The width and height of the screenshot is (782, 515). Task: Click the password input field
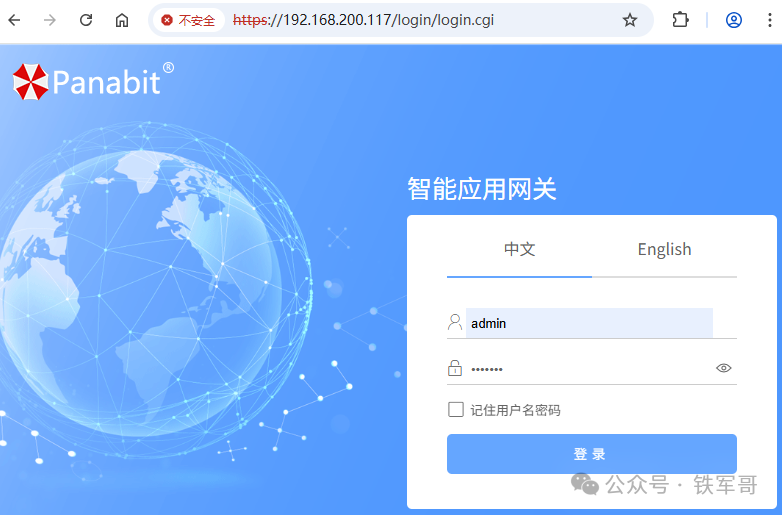(x=589, y=369)
